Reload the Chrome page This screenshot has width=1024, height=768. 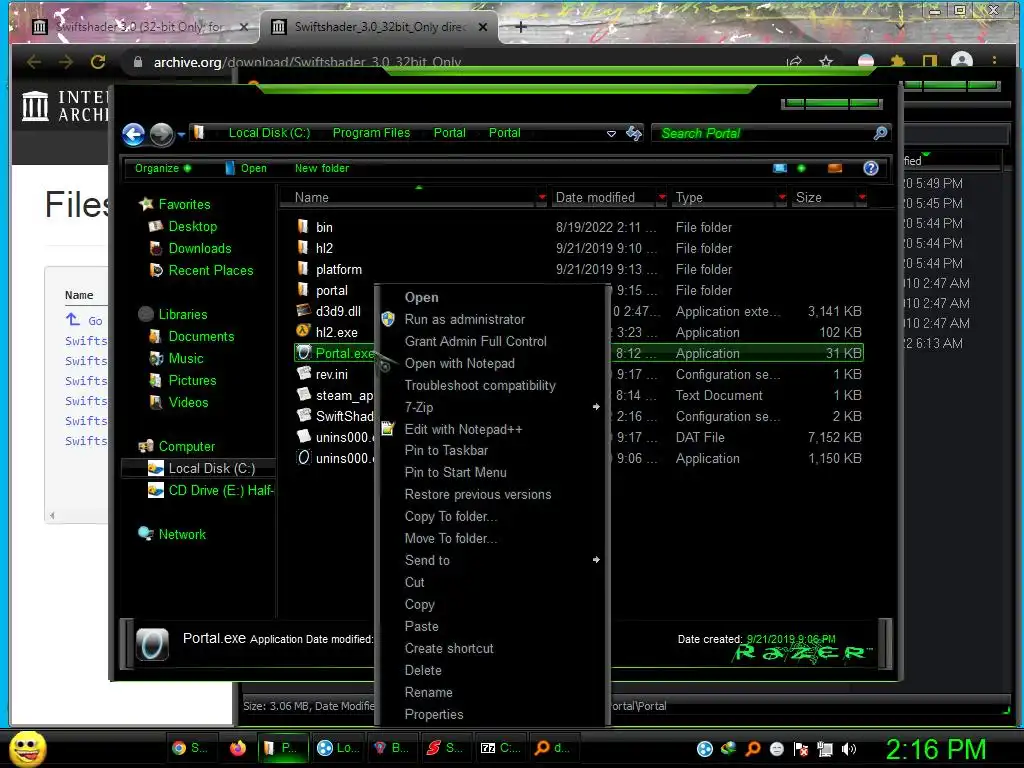pyautogui.click(x=98, y=62)
